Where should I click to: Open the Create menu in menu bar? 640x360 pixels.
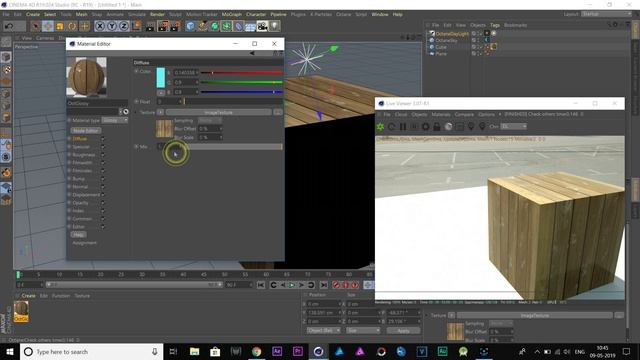(x=33, y=14)
